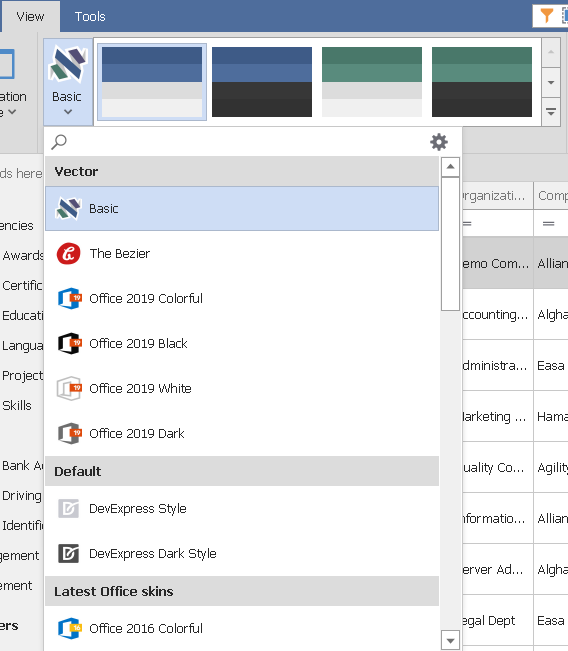Open Driving item in navigation pane
The image size is (568, 651).
click(x=22, y=495)
